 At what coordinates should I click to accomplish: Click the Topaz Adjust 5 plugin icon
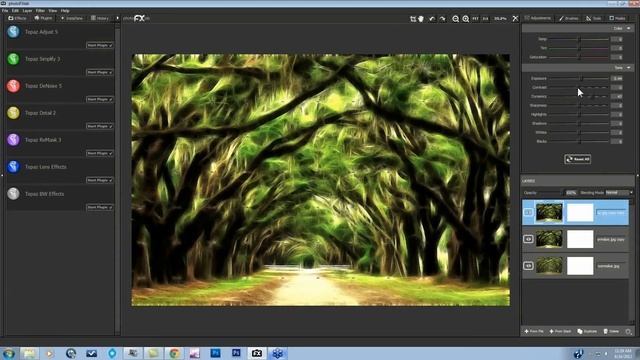pos(13,32)
